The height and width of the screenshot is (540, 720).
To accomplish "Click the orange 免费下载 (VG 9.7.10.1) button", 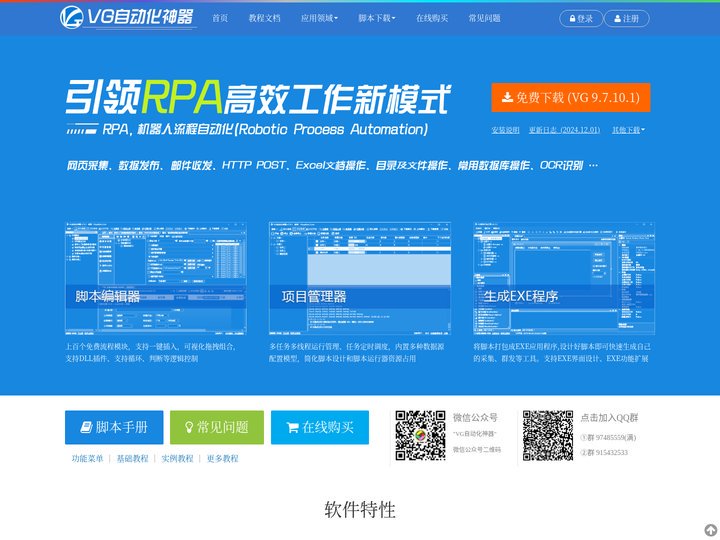I will coord(571,97).
